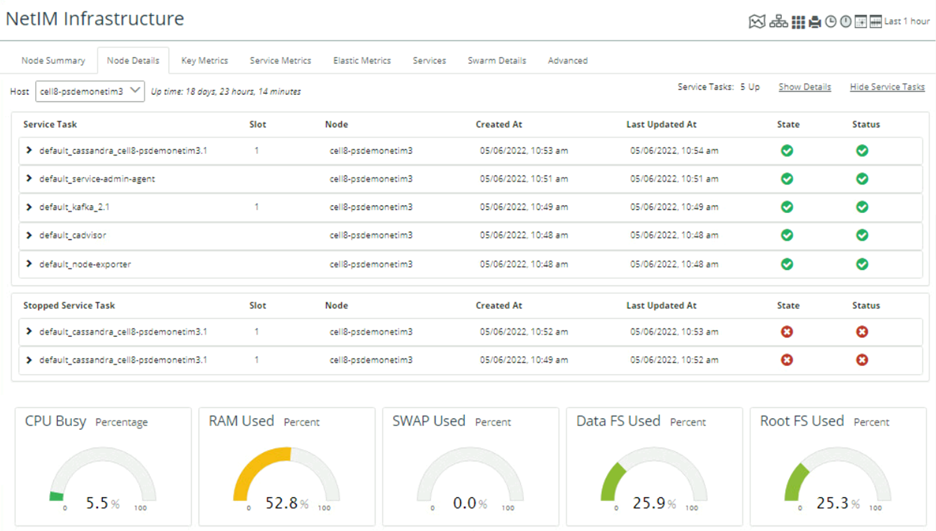Click Created At header in running tasks table
Viewport: 936px width, 531px height.
[498, 124]
